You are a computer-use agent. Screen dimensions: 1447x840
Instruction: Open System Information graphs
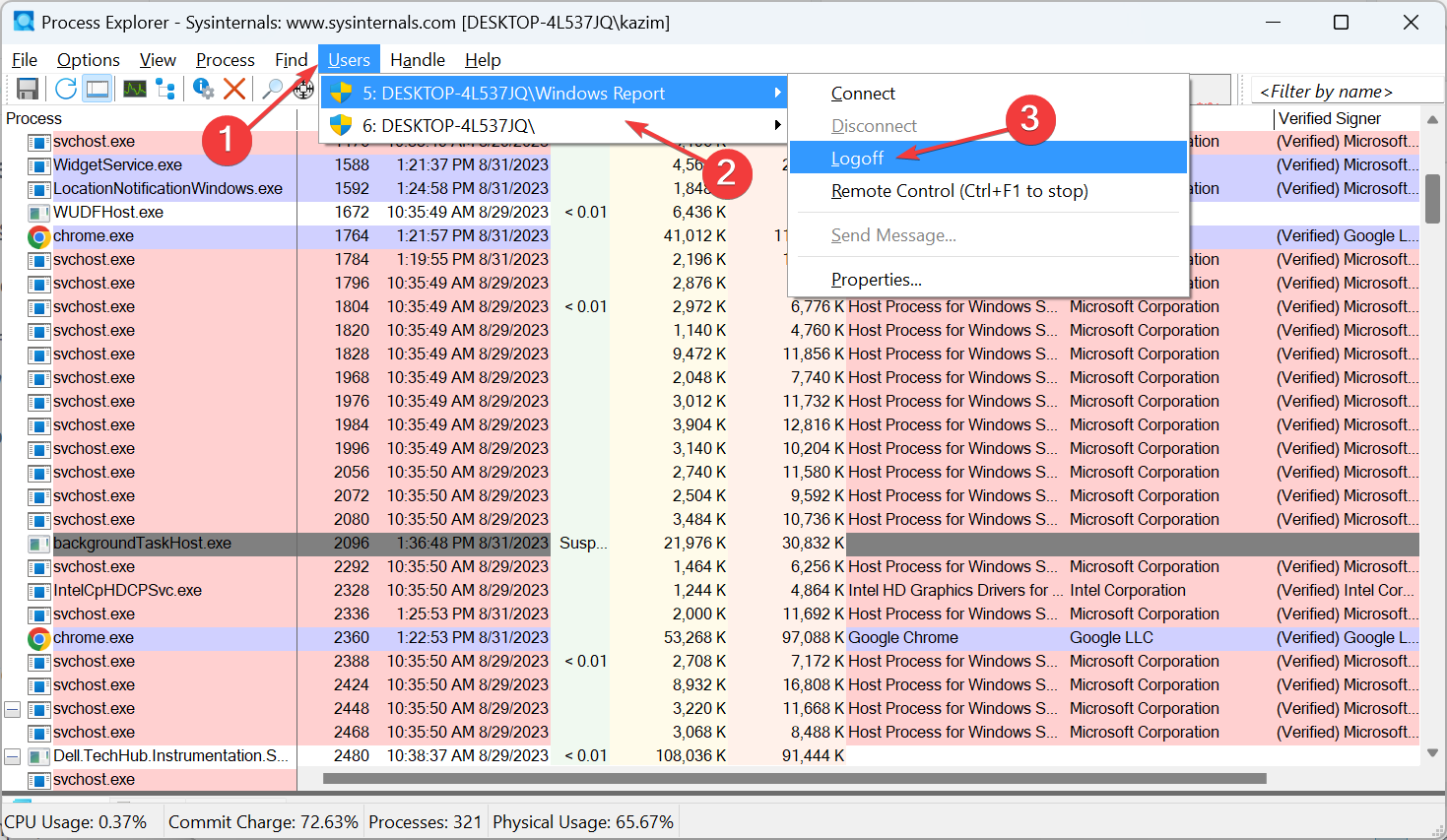[x=135, y=89]
